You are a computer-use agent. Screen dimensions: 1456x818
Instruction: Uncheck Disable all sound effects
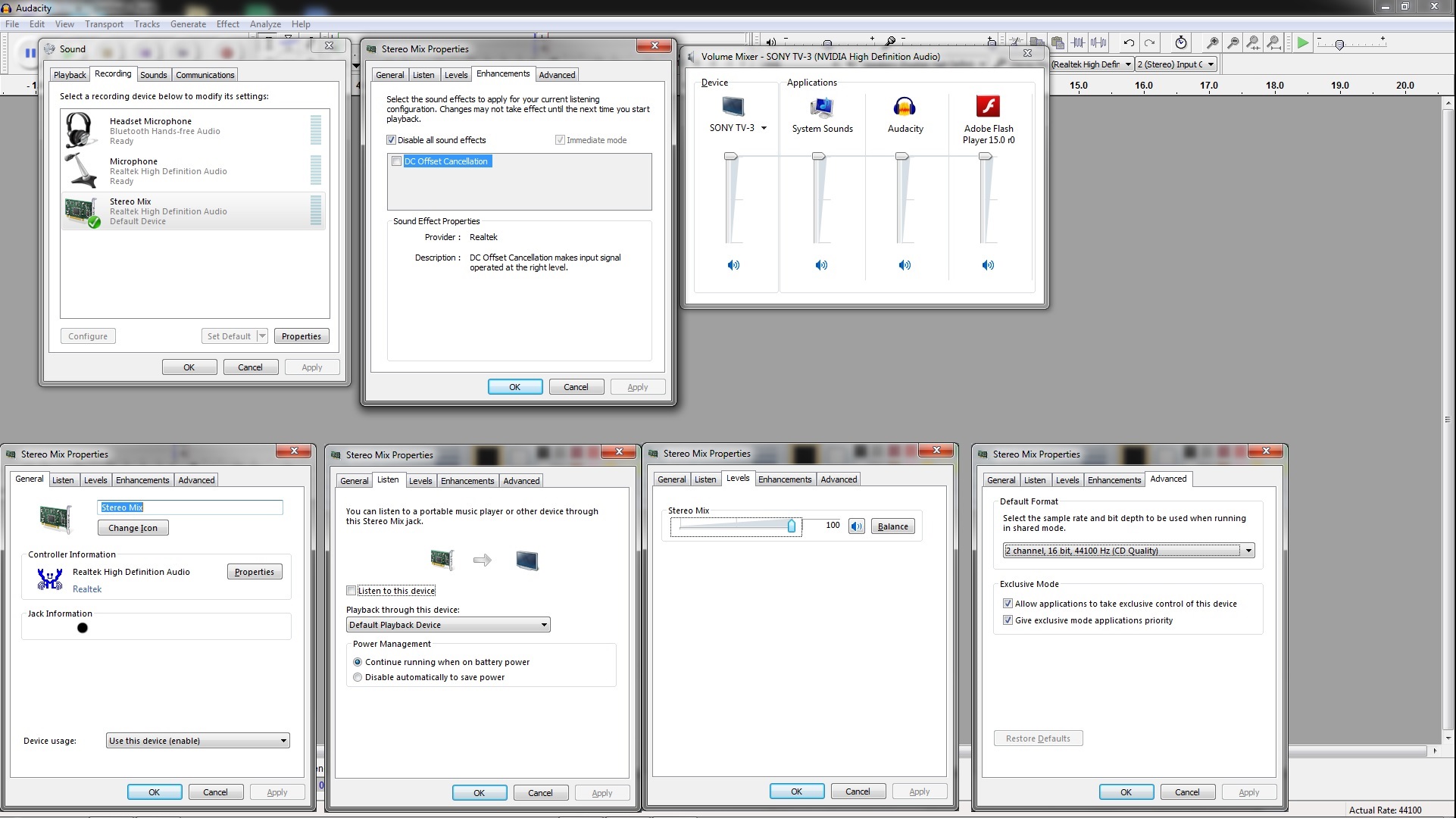[x=391, y=140]
